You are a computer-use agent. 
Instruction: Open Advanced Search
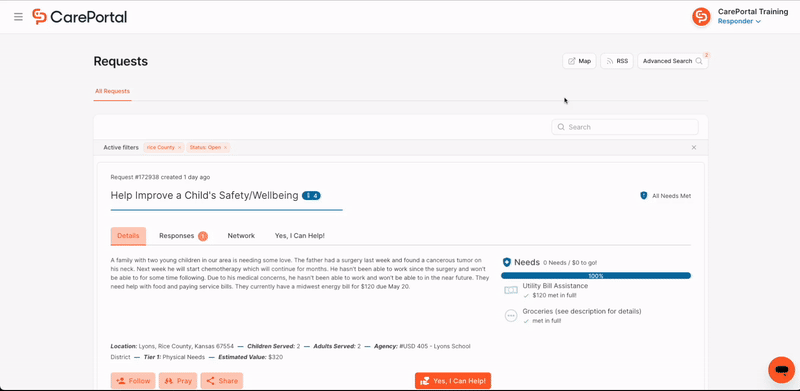(672, 61)
